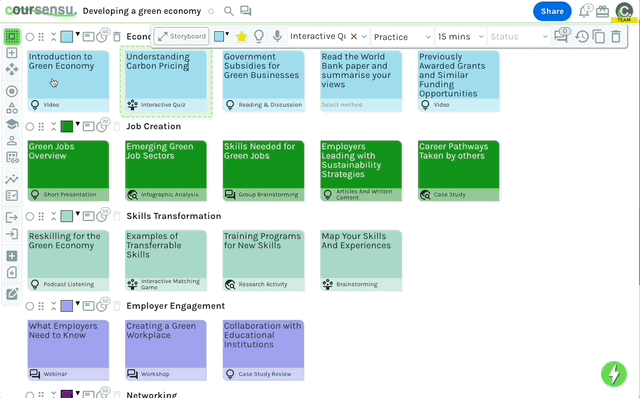Click the green lightning bolt button
640x398 pixels.
click(614, 374)
